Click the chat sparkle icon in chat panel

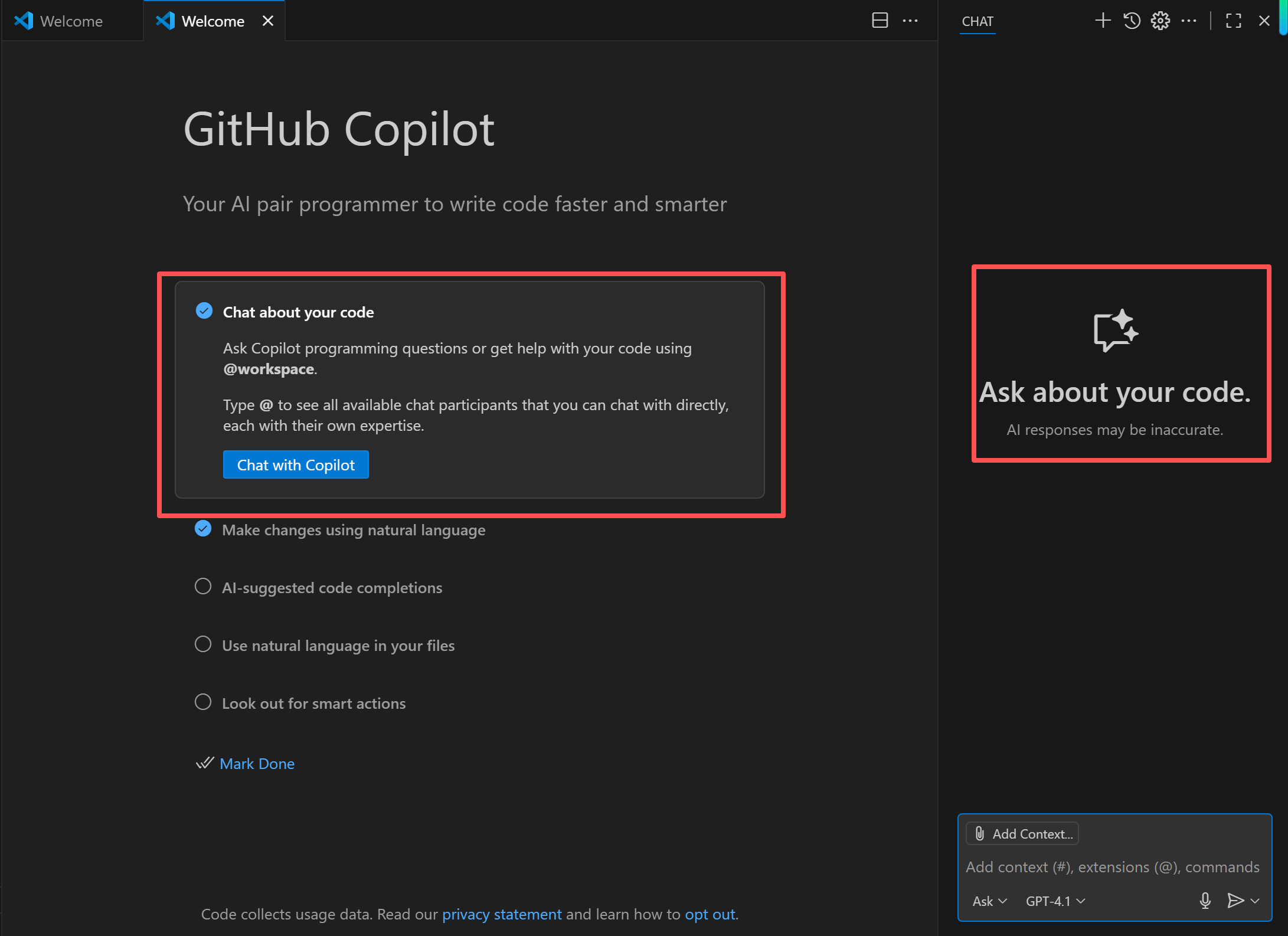click(x=1115, y=330)
